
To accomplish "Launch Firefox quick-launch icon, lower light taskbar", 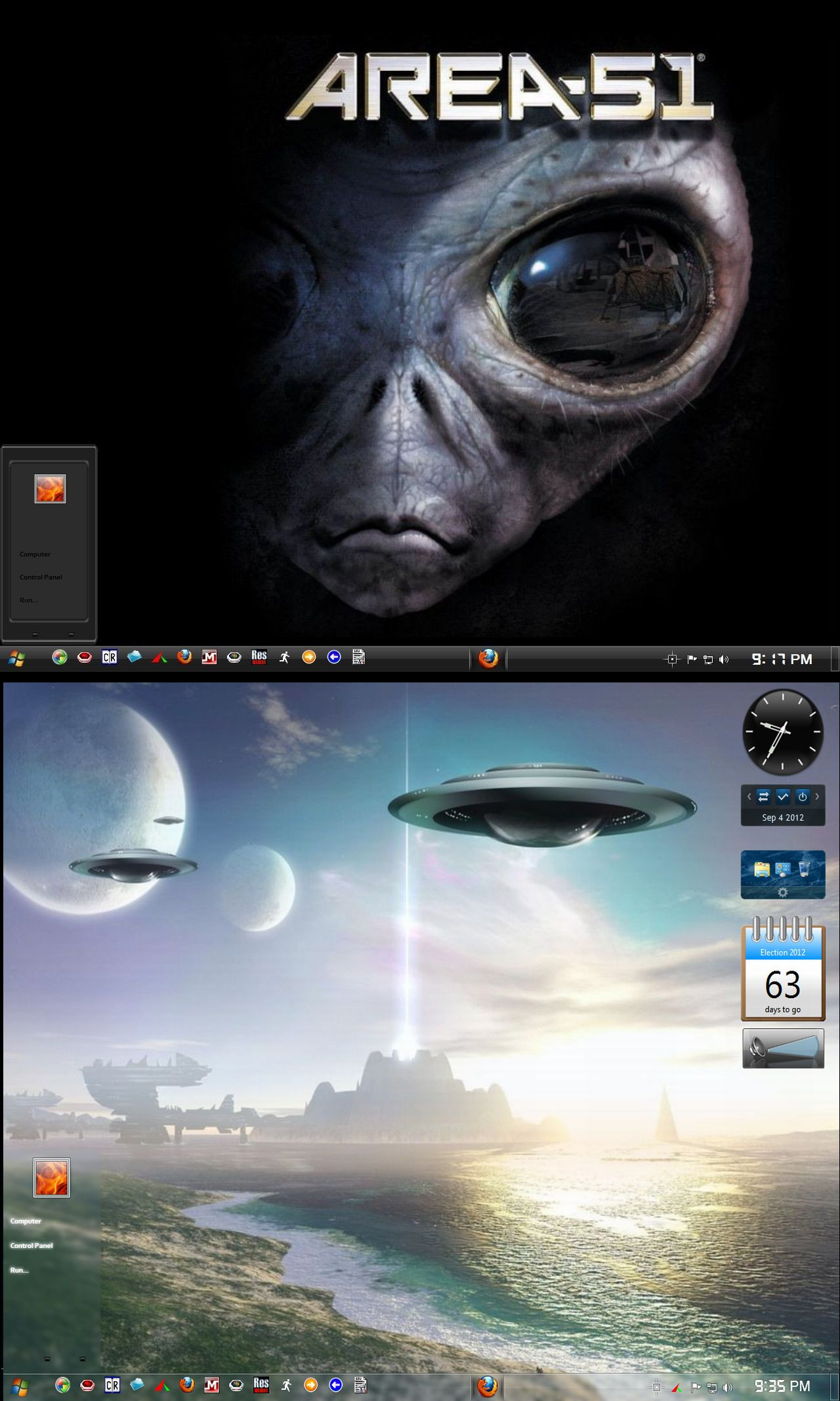I will point(187,1385).
